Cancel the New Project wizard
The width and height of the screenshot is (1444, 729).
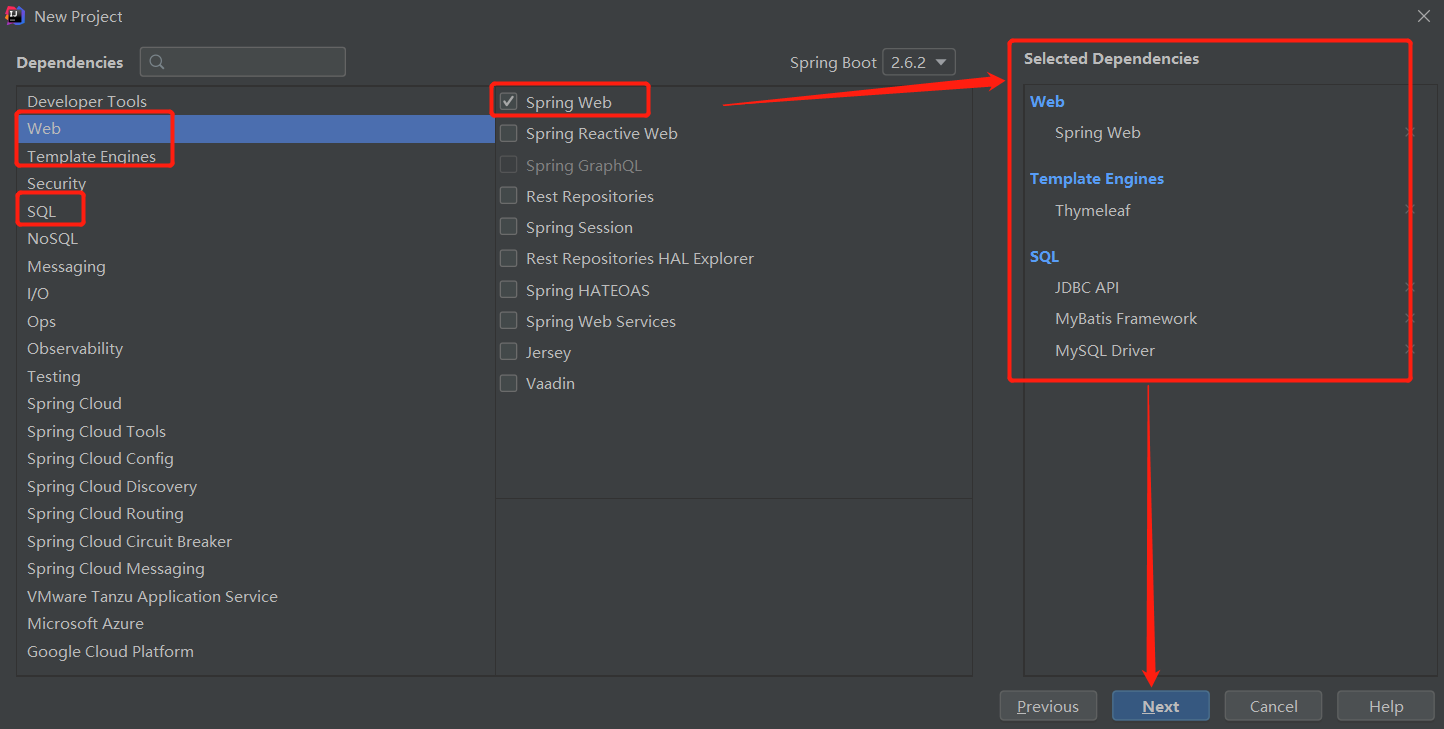coord(1274,706)
